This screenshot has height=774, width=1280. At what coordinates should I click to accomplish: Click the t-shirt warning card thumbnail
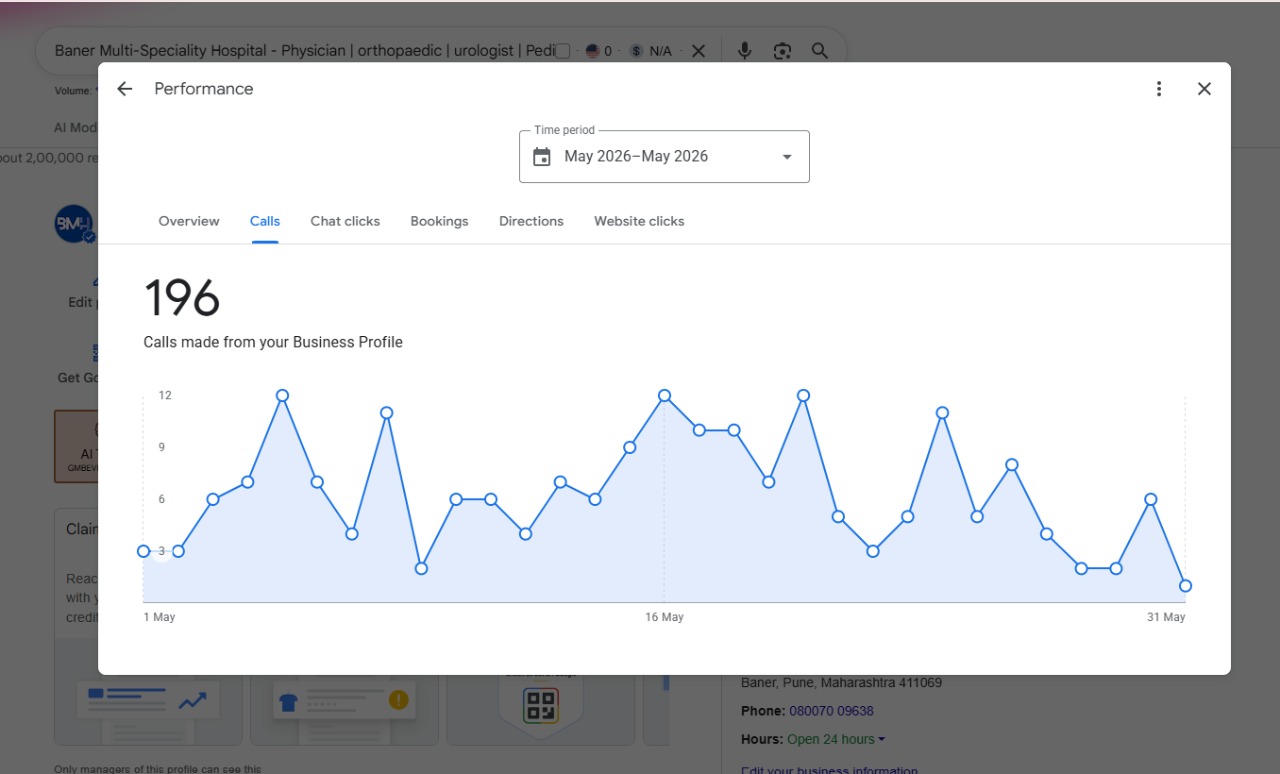[344, 700]
